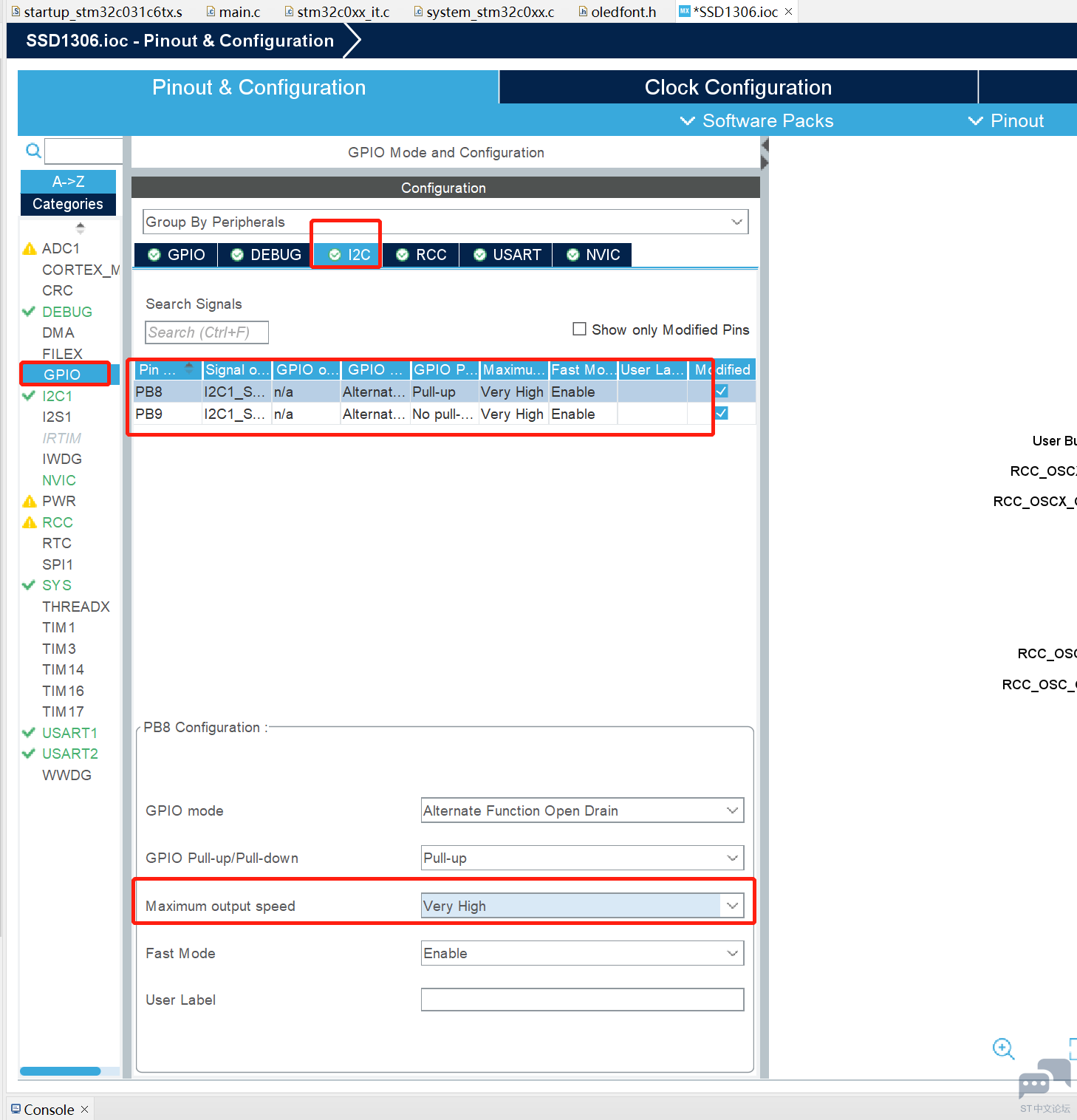This screenshot has width=1077, height=1120.
Task: Click the green check beside I2C1 category
Action: pos(29,395)
